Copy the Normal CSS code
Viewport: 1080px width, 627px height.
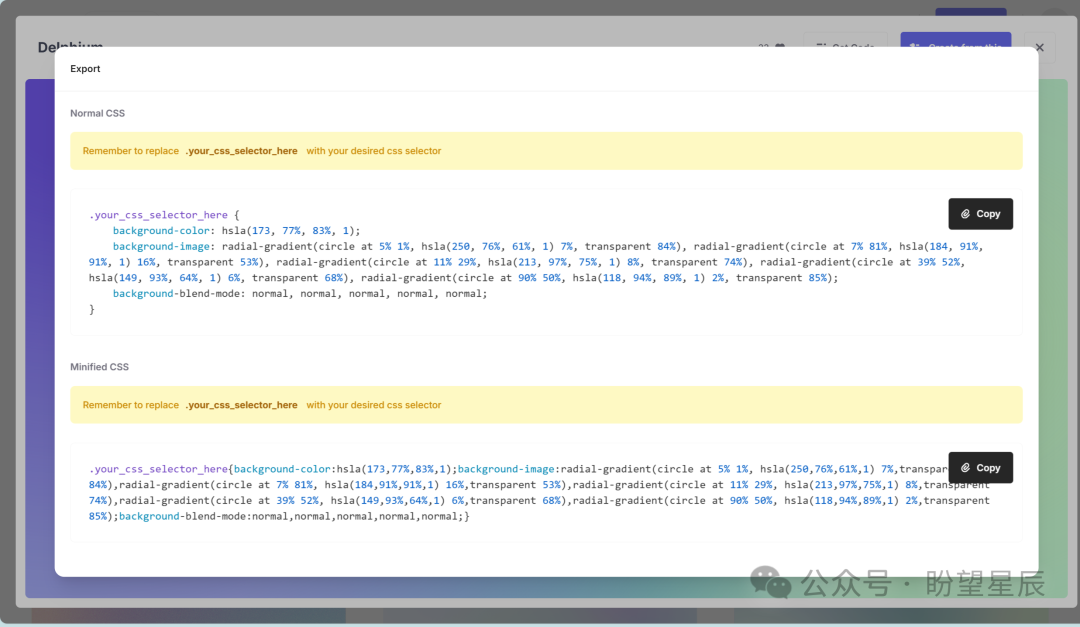pyautogui.click(x=980, y=213)
